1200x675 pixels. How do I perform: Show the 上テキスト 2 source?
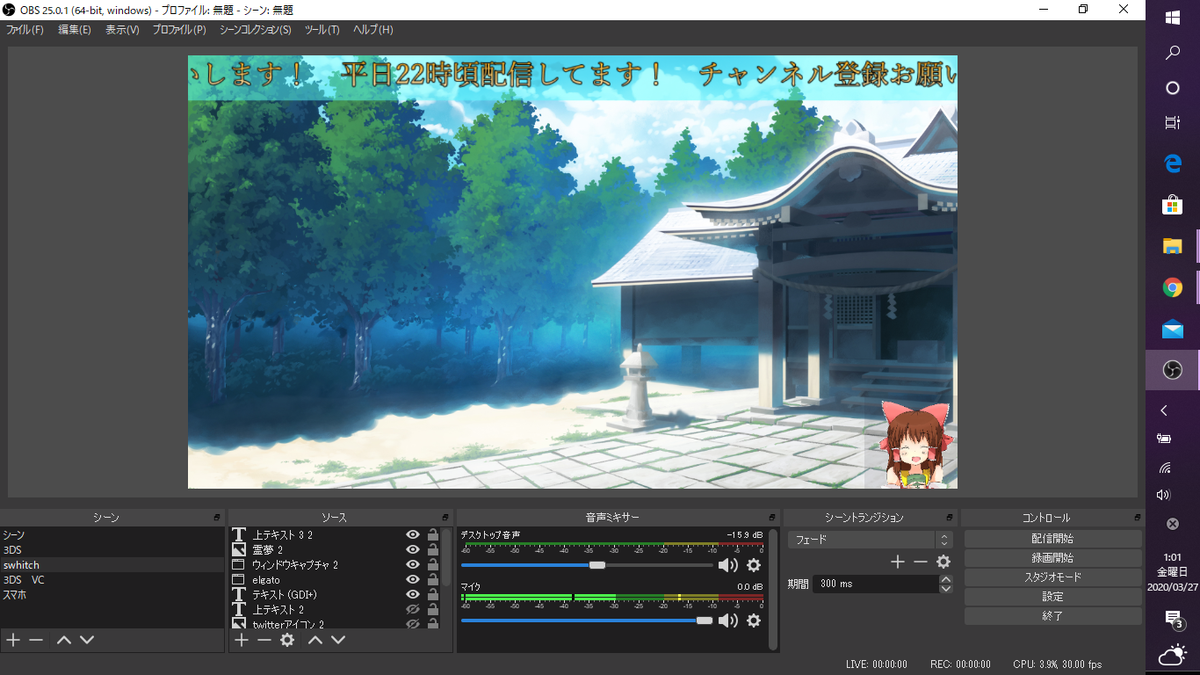(x=412, y=610)
